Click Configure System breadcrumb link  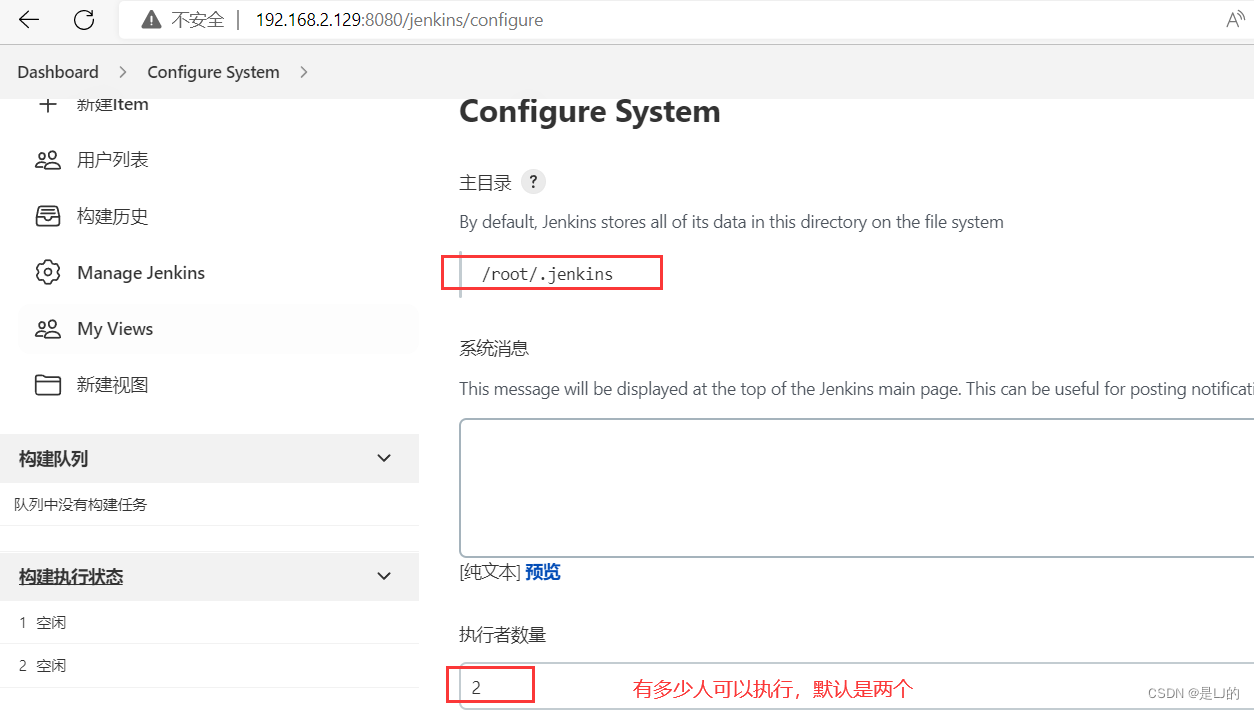pyautogui.click(x=213, y=72)
